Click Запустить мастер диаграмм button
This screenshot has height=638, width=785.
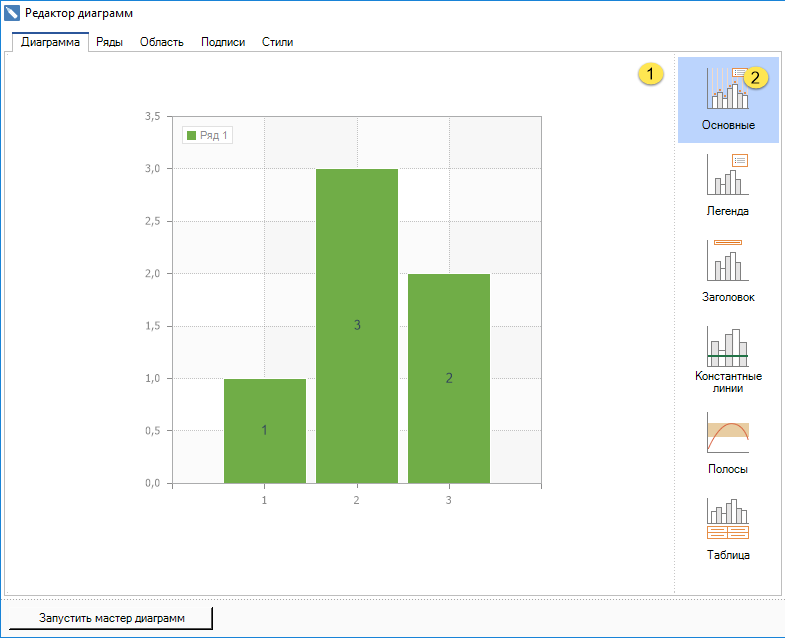pyautogui.click(x=111, y=618)
